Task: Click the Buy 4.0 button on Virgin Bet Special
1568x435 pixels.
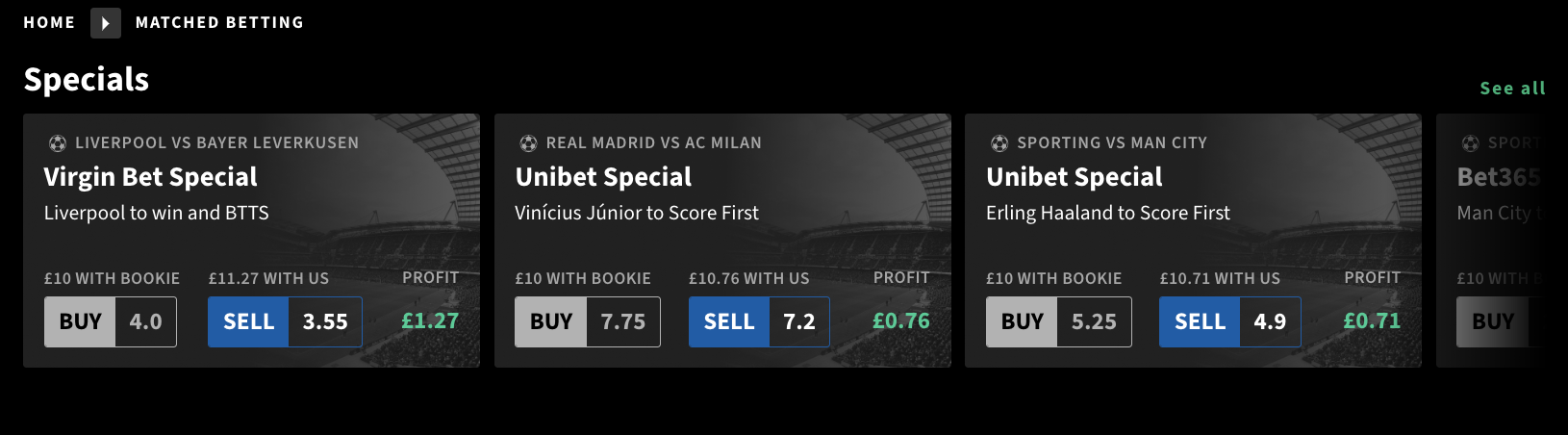Action: (111, 321)
